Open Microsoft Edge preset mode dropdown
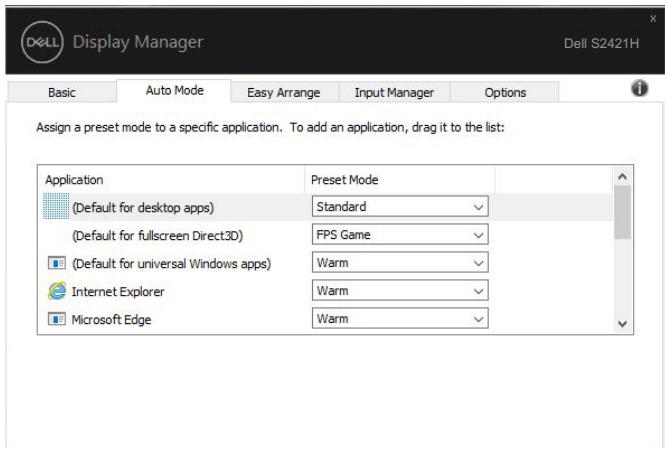665x451 pixels. point(400,319)
